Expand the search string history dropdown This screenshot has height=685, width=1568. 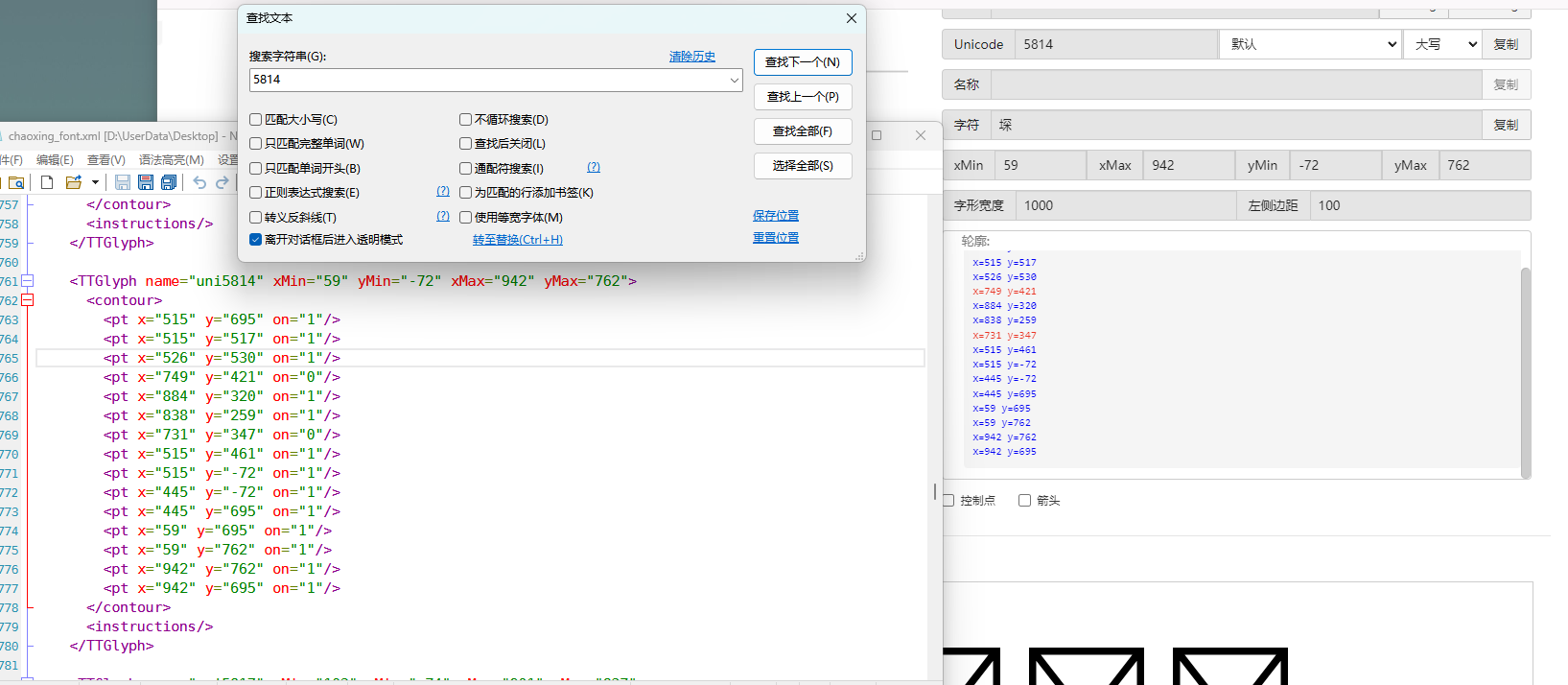[735, 80]
